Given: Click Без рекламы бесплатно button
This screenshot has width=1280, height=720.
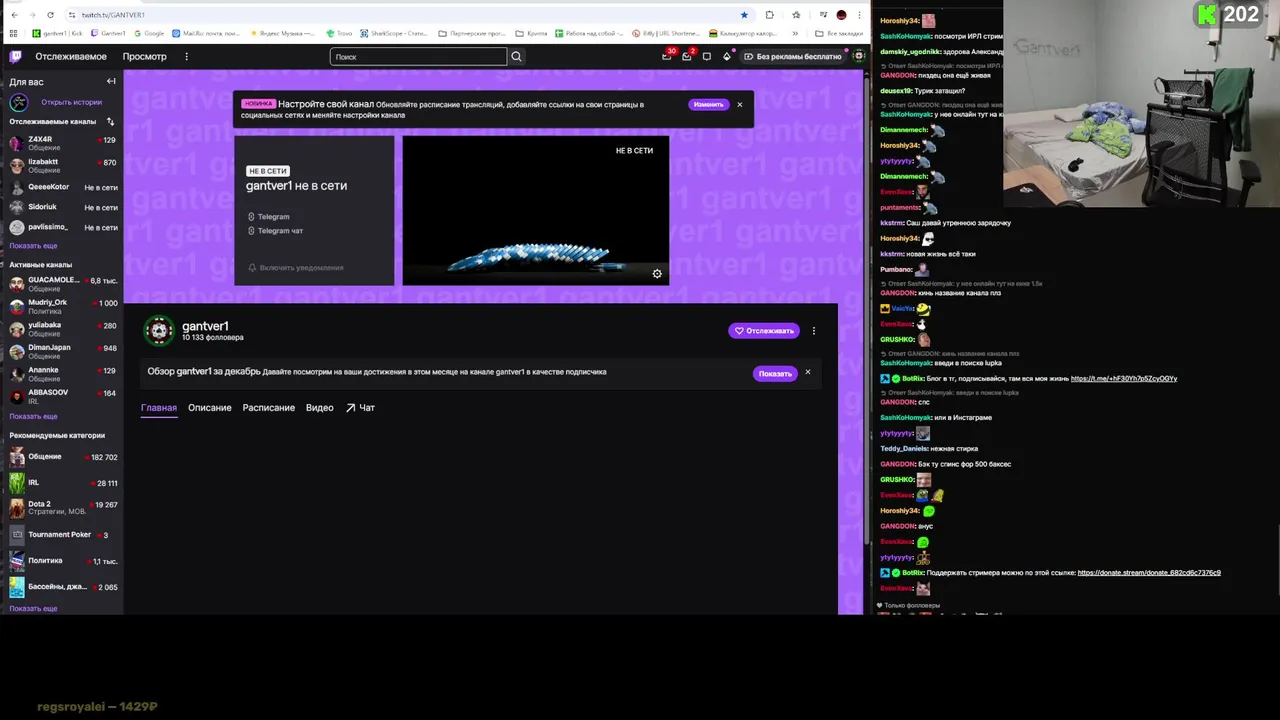Looking at the screenshot, I should coord(793,57).
